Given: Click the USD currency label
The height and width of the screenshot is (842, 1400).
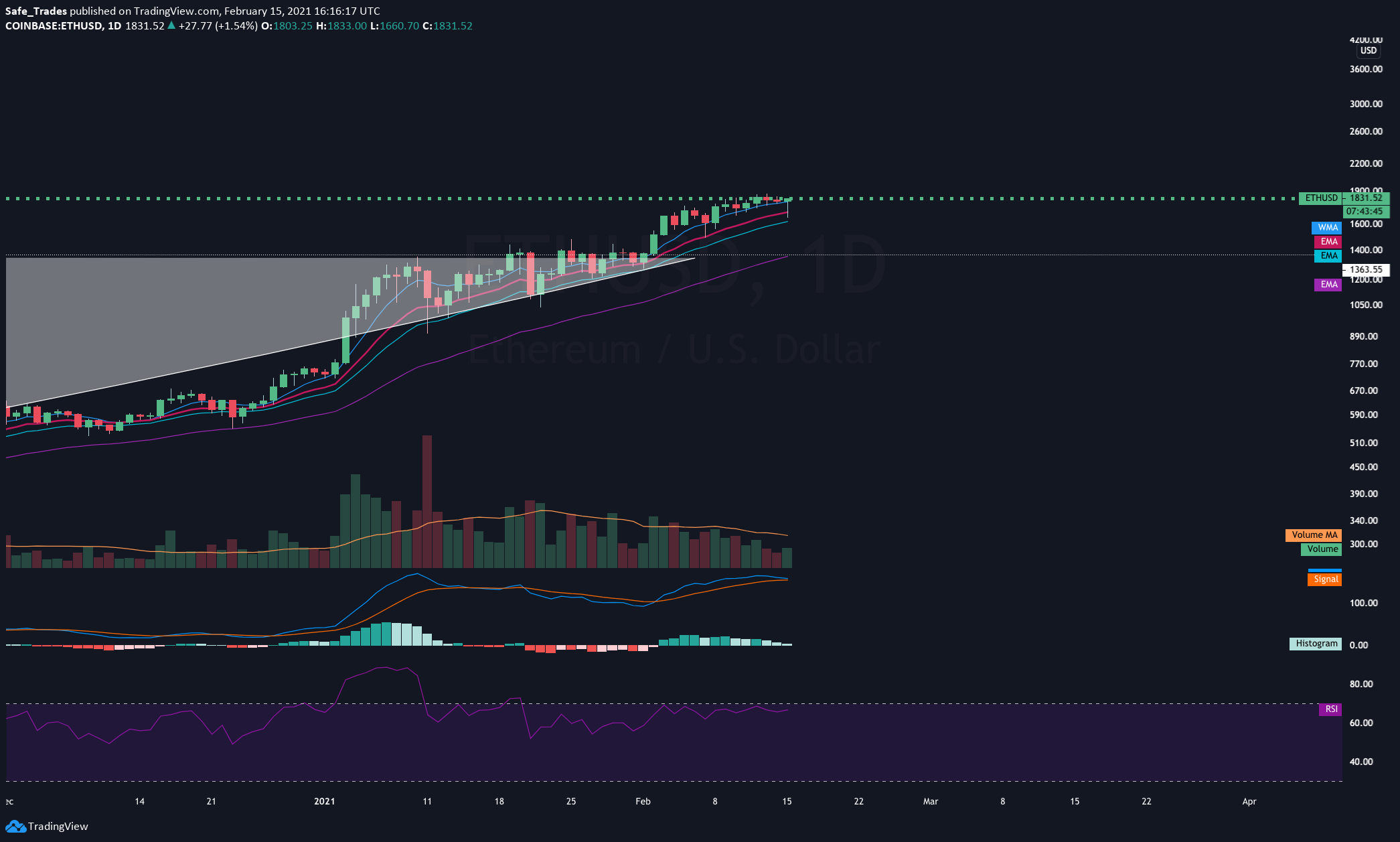Looking at the screenshot, I should pos(1369,51).
